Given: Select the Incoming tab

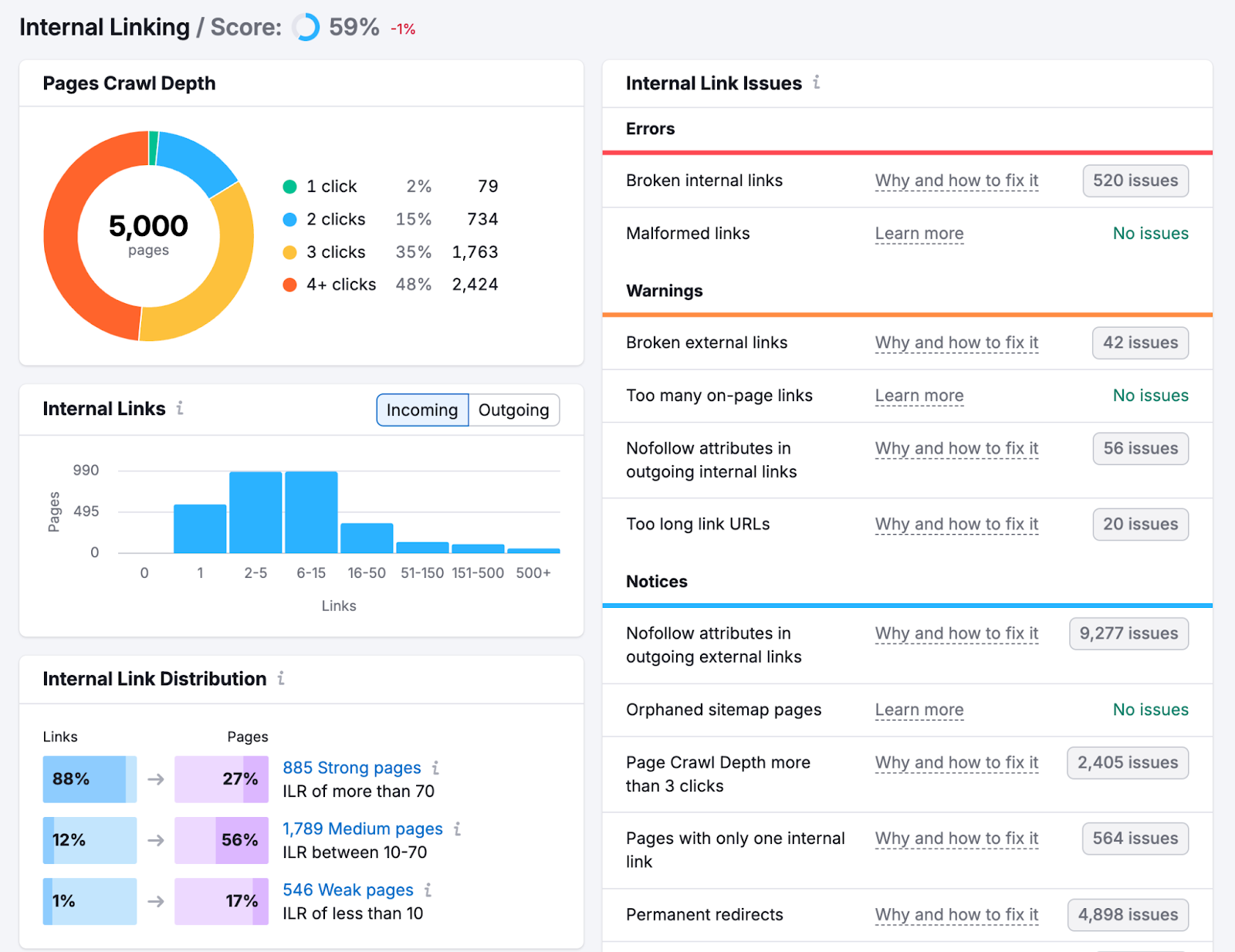Looking at the screenshot, I should (421, 410).
